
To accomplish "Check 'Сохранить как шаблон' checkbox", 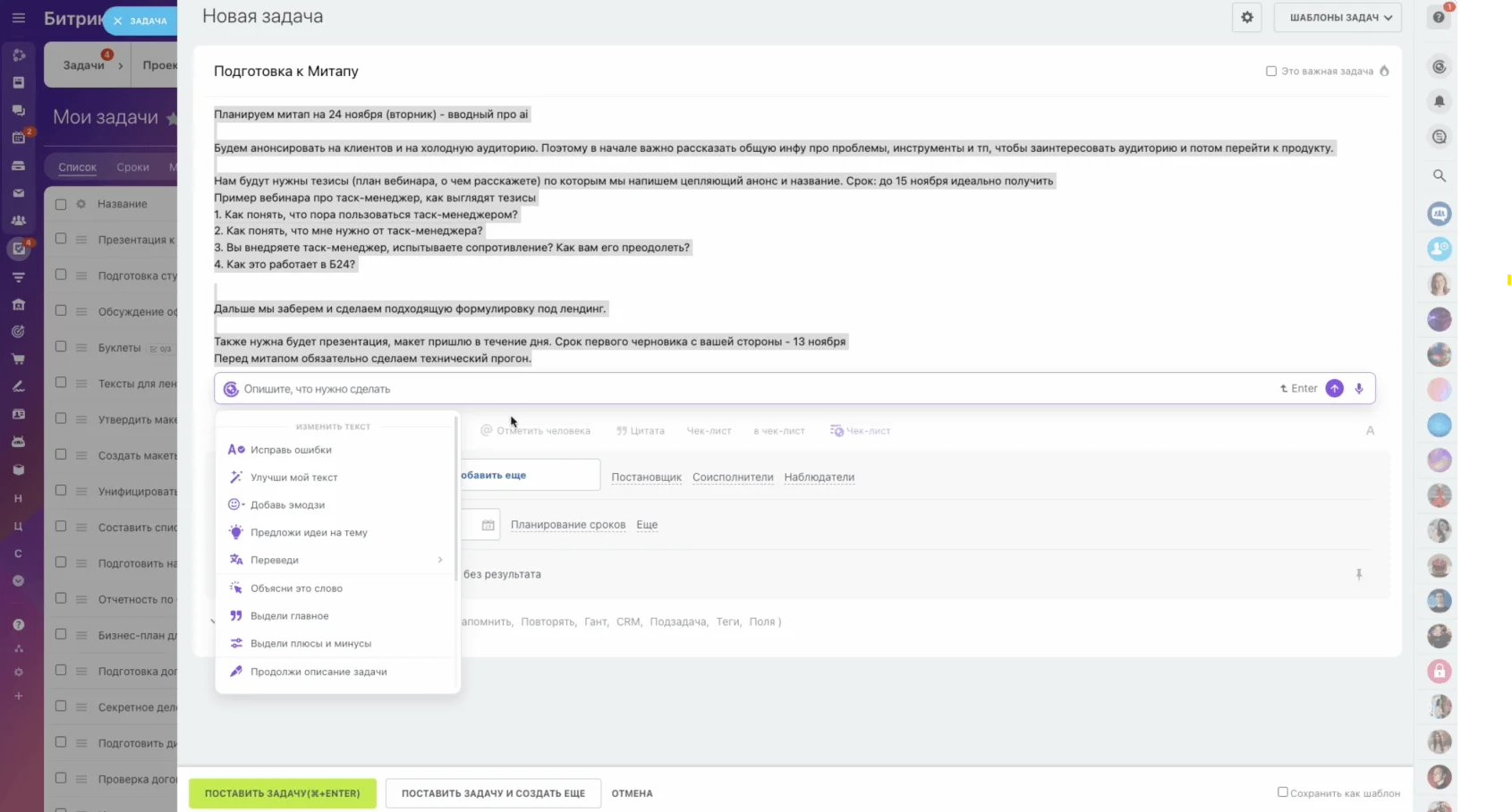I will (1283, 792).
